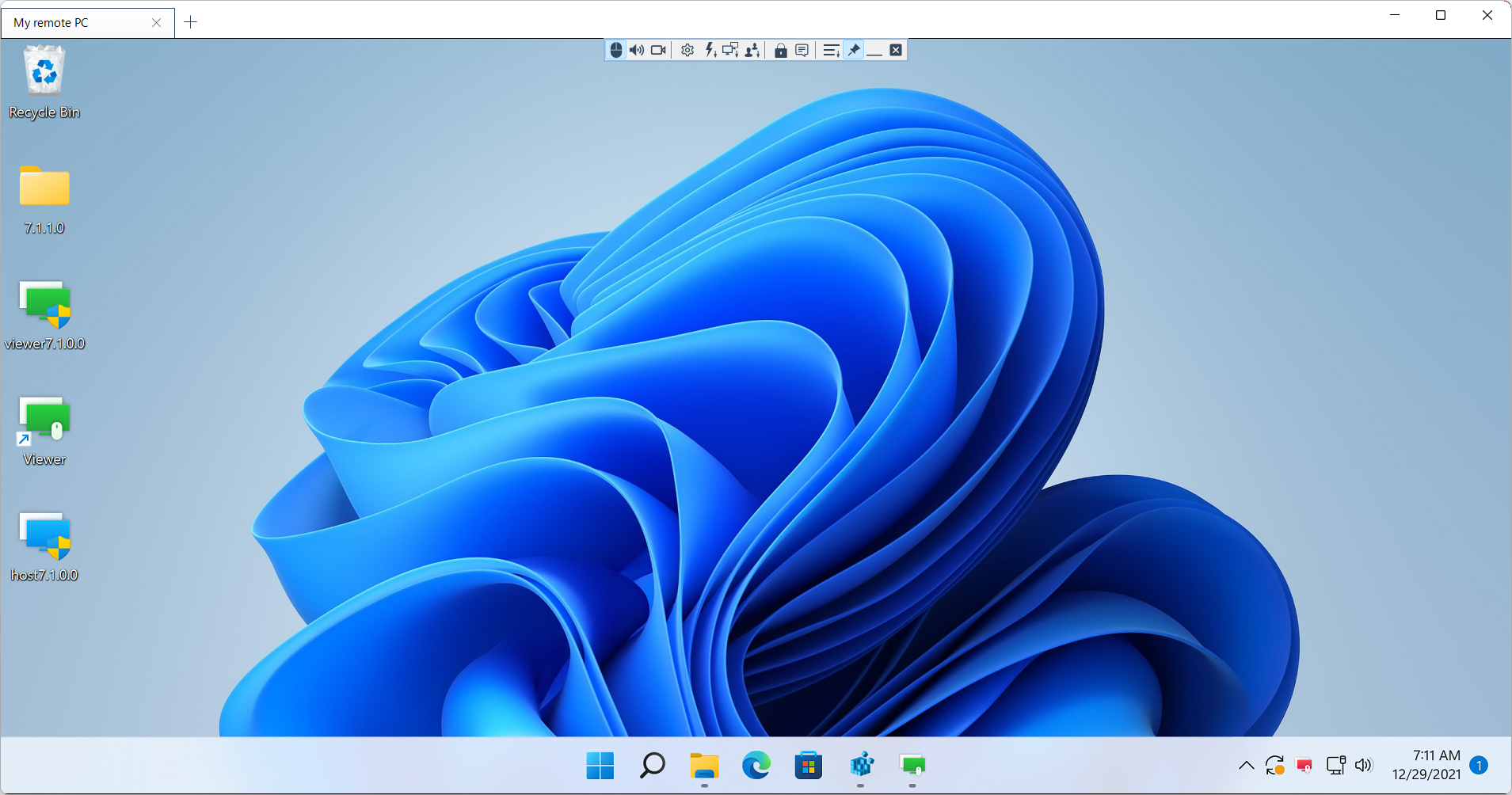This screenshot has width=1512, height=795.
Task: Open the toolbar's more options list menu
Action: 831,51
